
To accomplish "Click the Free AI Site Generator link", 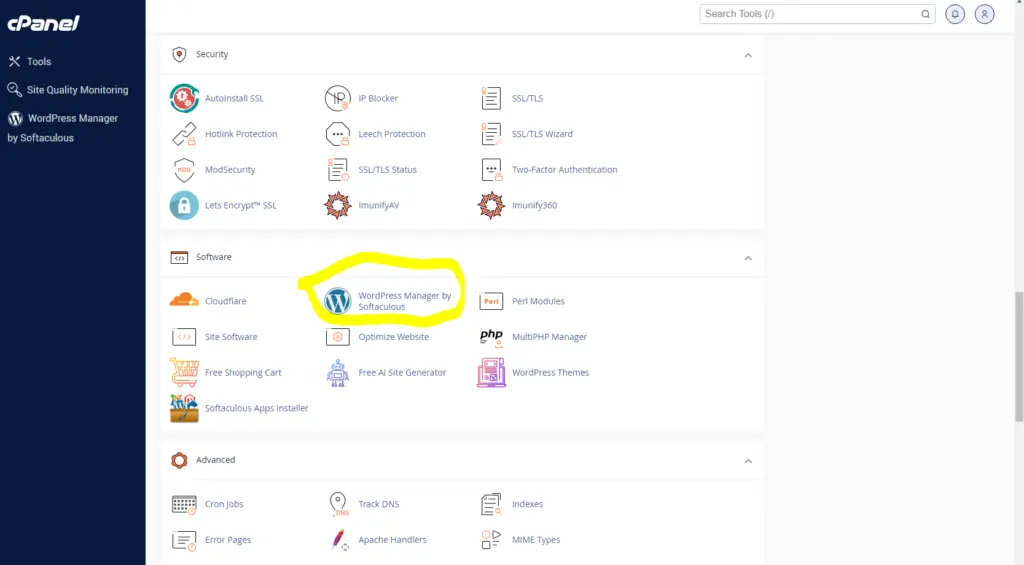I will (x=402, y=372).
